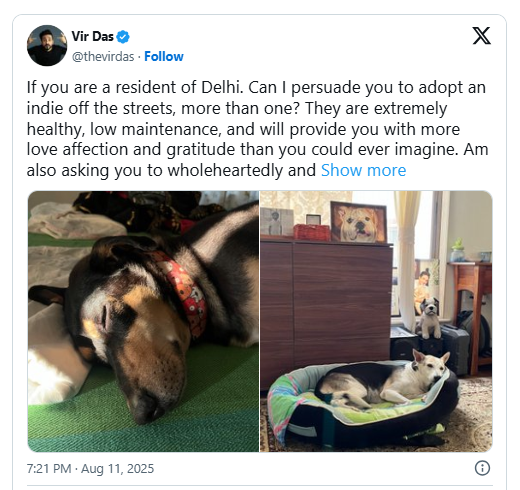The width and height of the screenshot is (520, 490).
Task: Open the Vir Das display name
Action: [x=92, y=36]
